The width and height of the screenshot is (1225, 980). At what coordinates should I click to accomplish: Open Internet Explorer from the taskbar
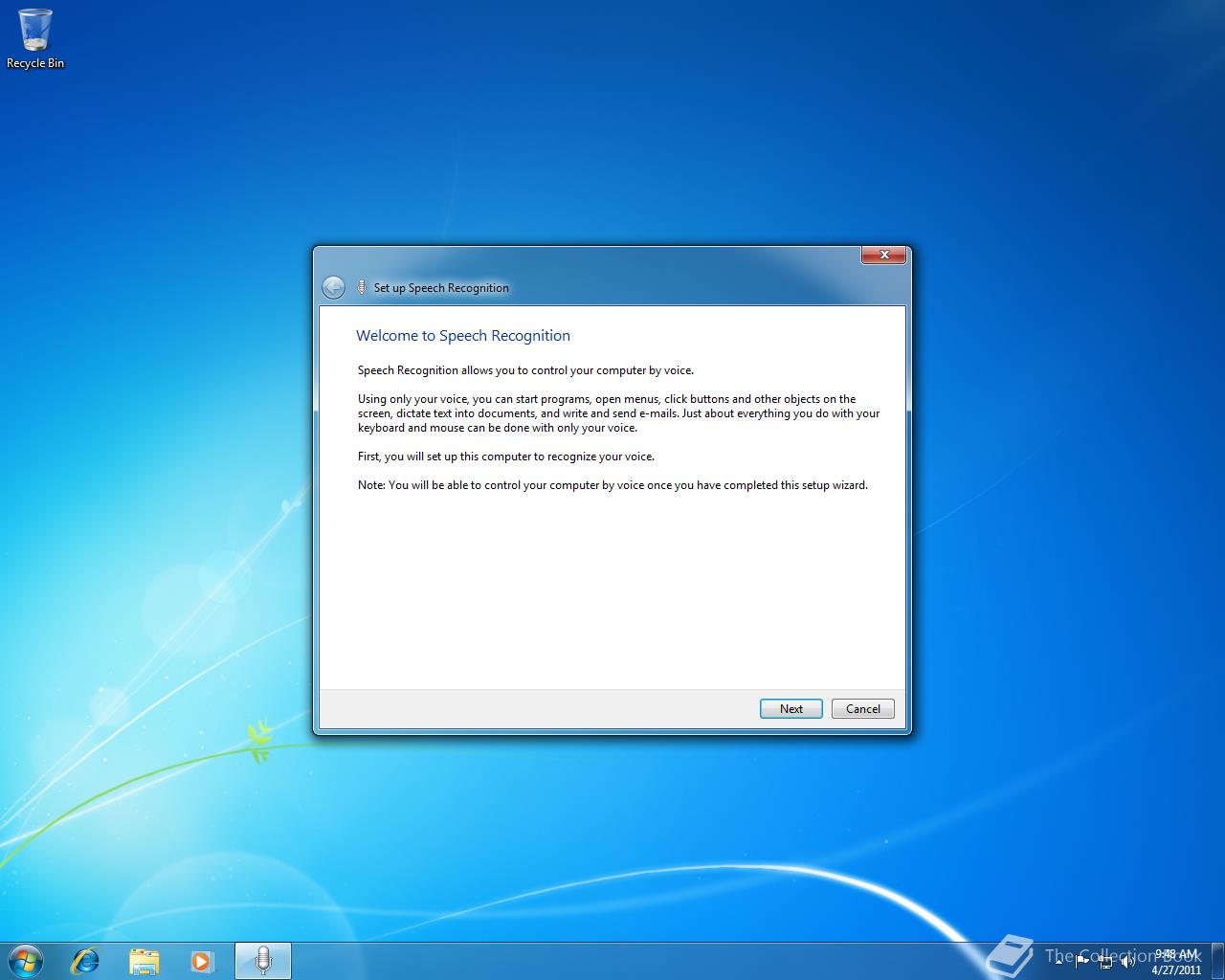tap(84, 960)
